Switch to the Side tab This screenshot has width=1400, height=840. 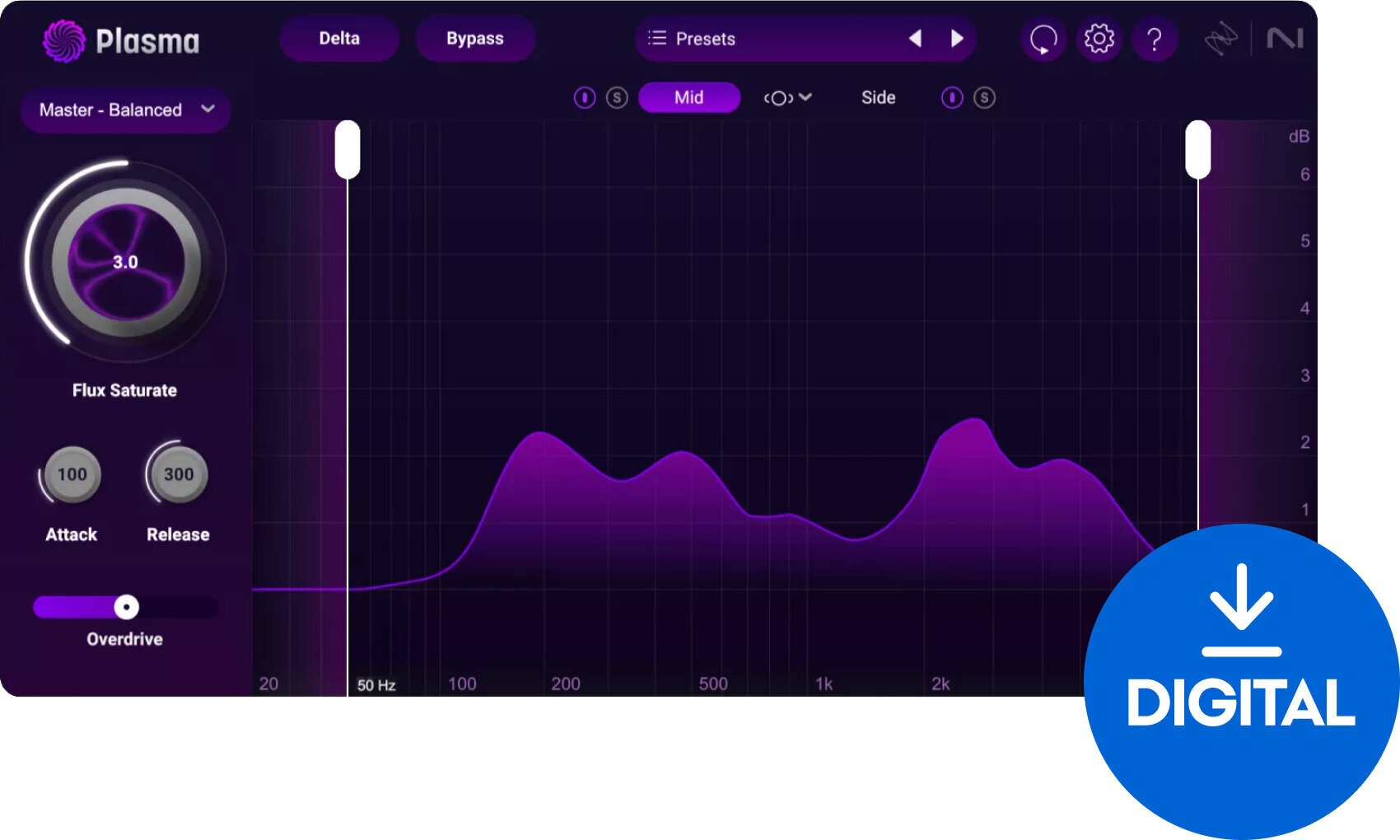tap(878, 97)
